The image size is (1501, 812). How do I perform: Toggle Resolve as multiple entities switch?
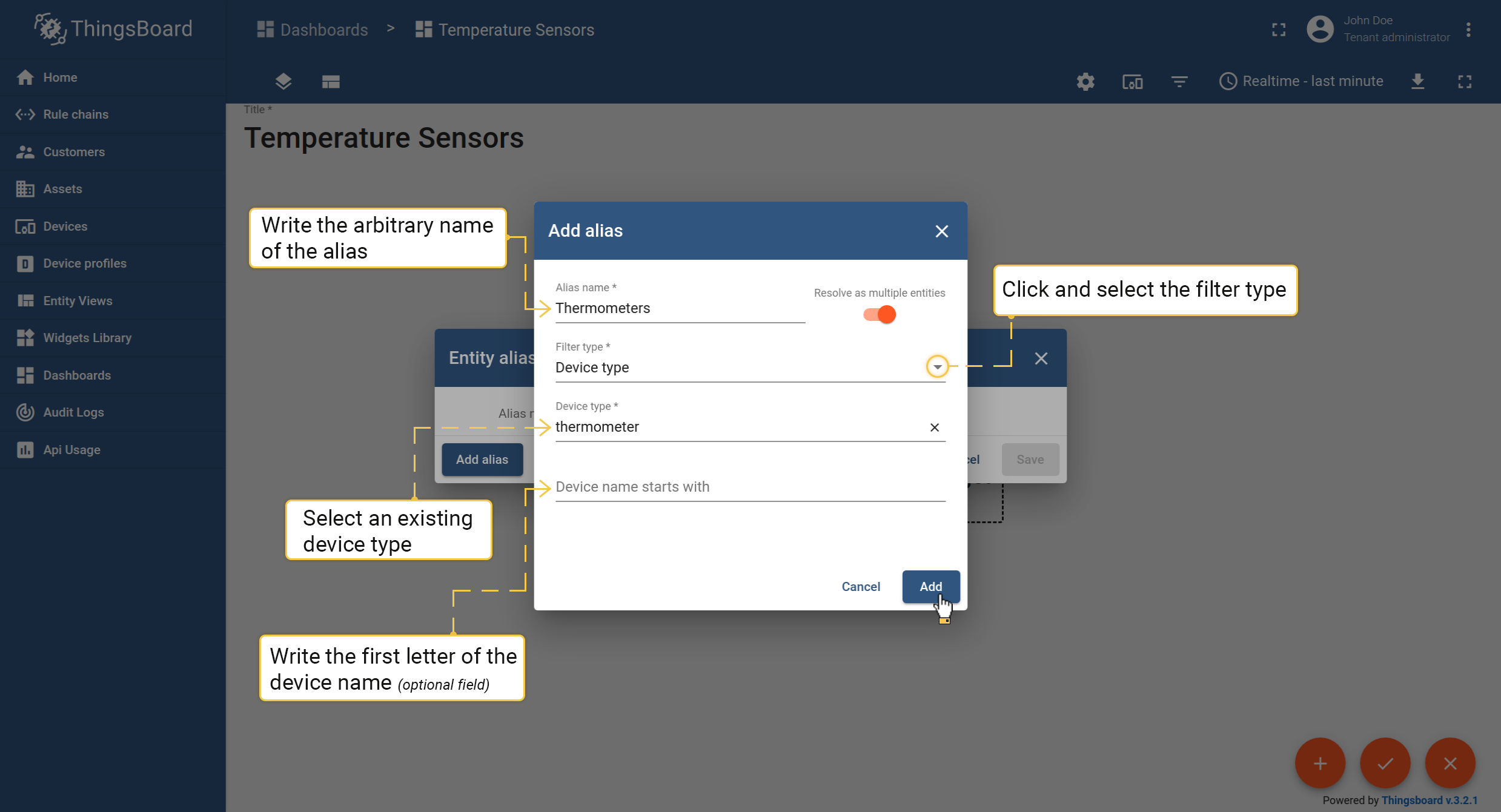tap(880, 315)
